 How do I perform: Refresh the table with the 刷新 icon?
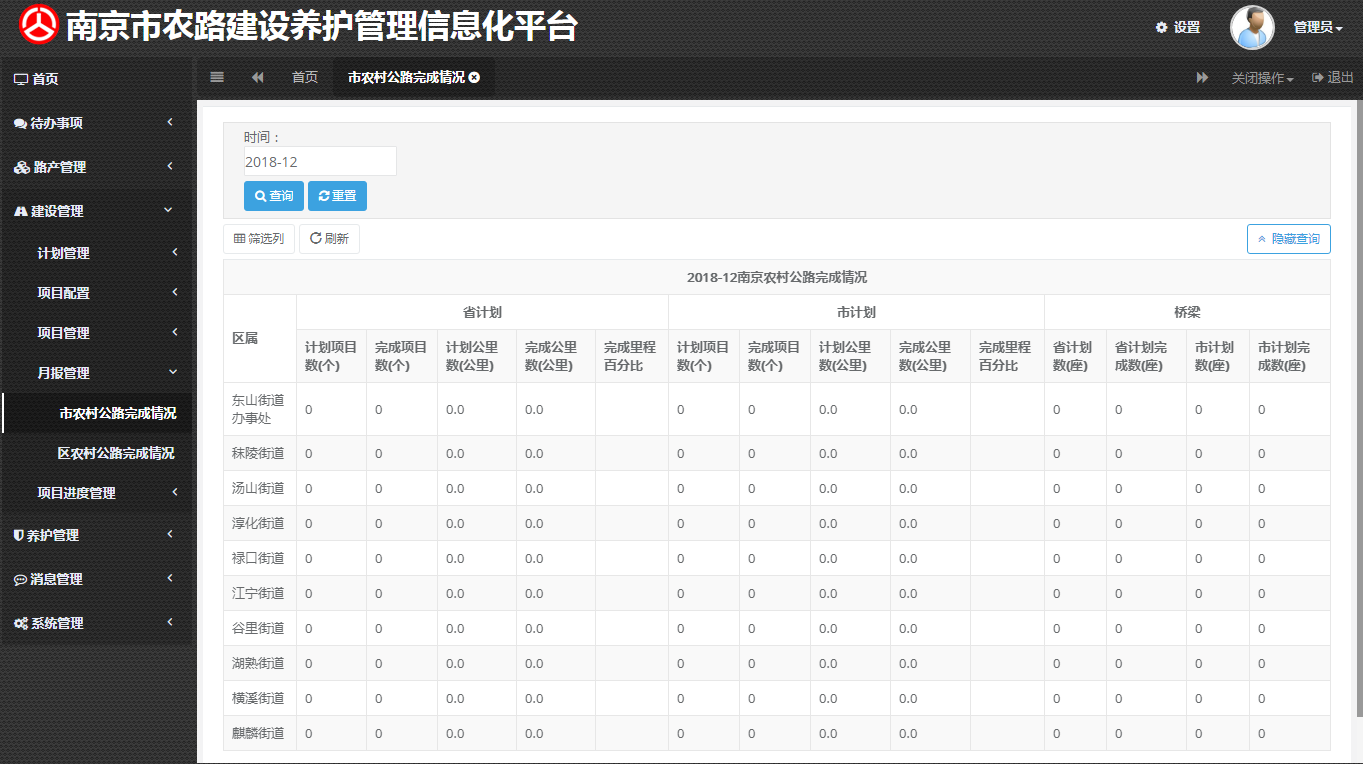pos(329,238)
